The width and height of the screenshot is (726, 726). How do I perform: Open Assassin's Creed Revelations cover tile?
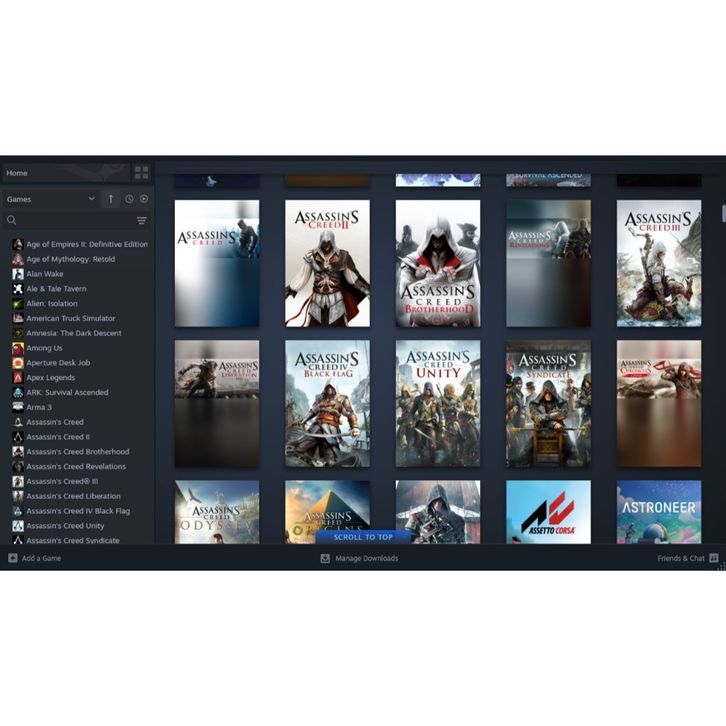click(x=548, y=263)
